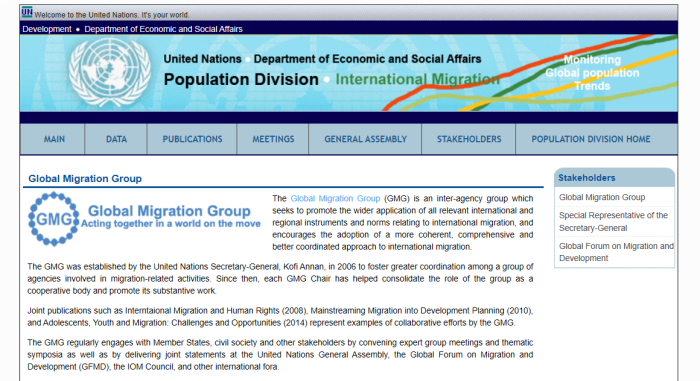This screenshot has height=381, width=700.
Task: Click the Stakeholders sidebar header
Action: [587, 178]
